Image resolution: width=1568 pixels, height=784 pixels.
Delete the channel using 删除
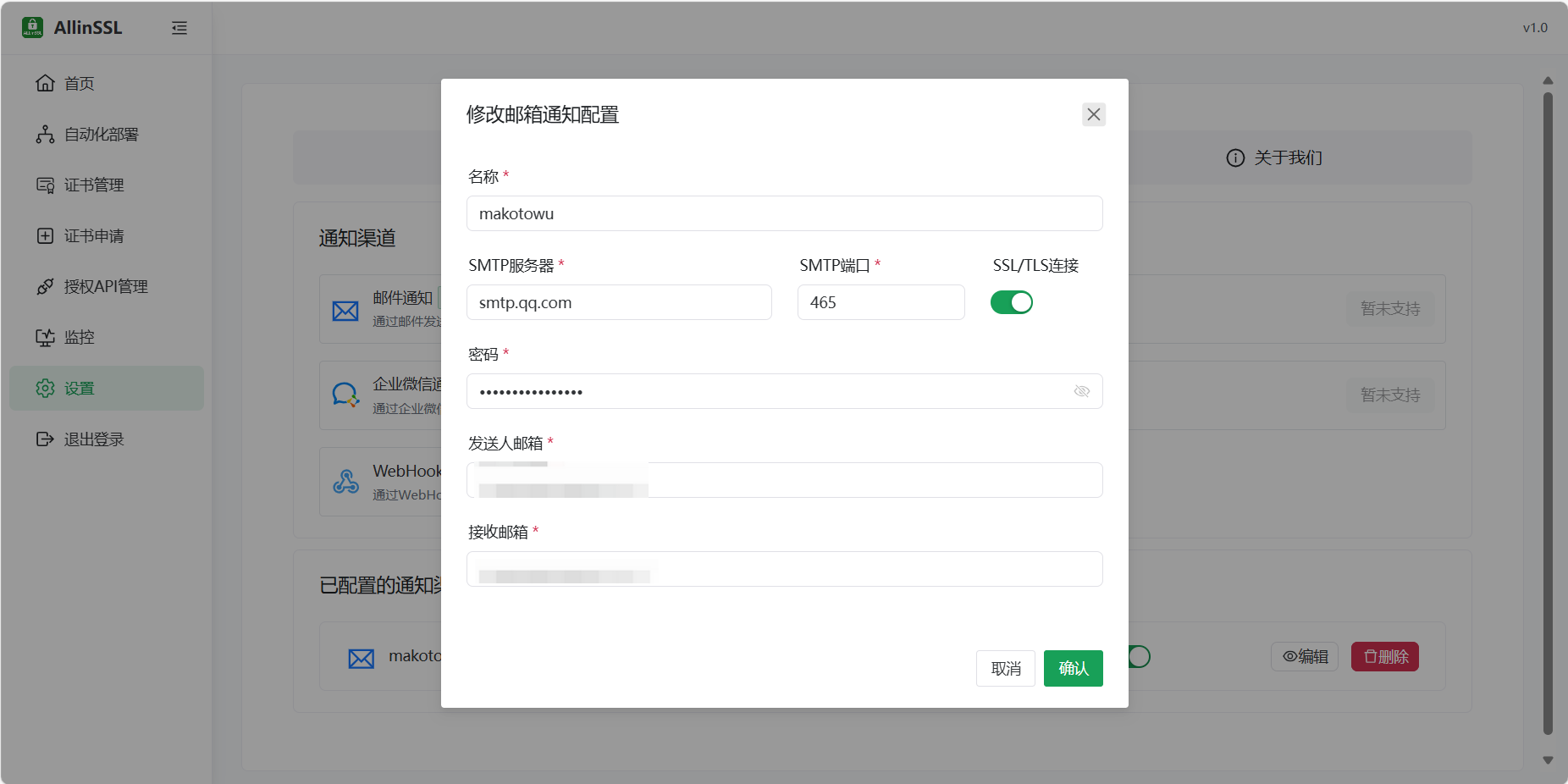click(1384, 656)
